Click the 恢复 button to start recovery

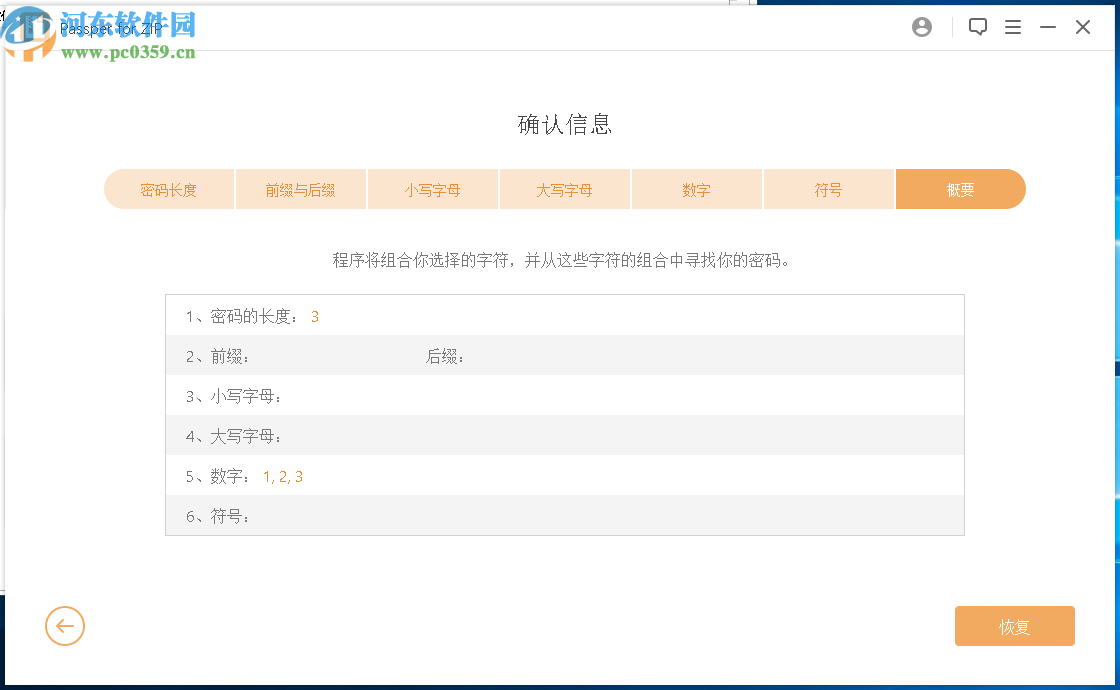pos(1014,626)
